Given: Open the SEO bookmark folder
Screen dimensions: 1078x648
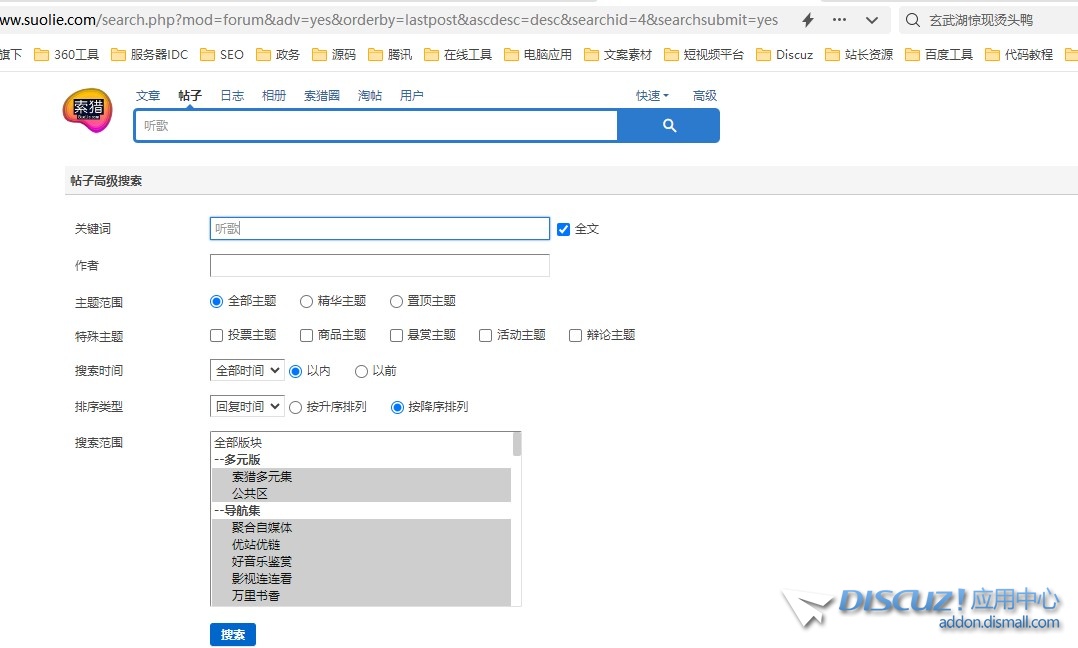Looking at the screenshot, I should [221, 55].
